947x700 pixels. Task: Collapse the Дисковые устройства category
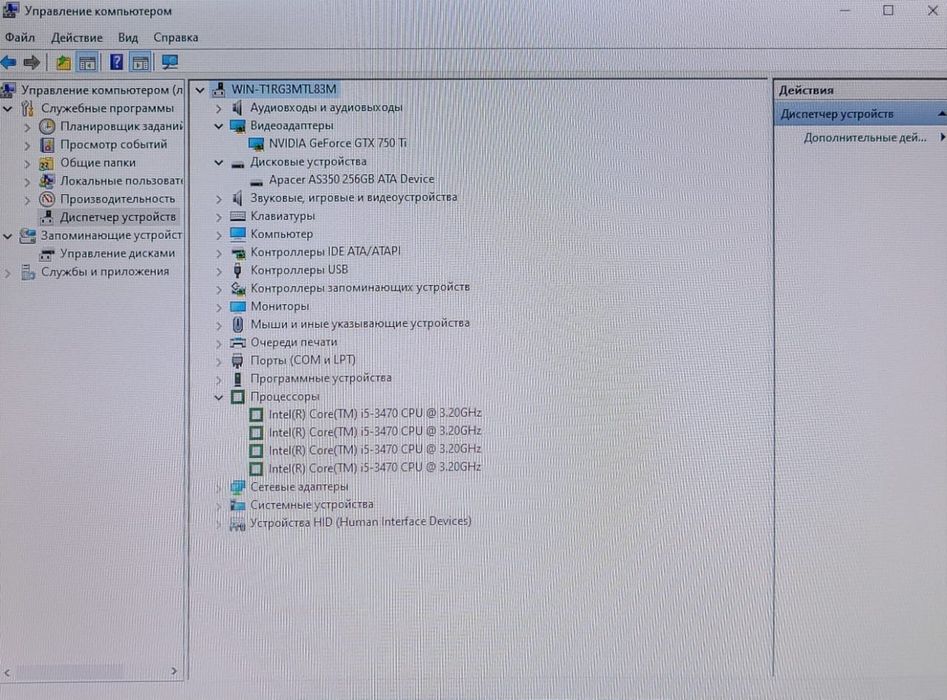[219, 162]
